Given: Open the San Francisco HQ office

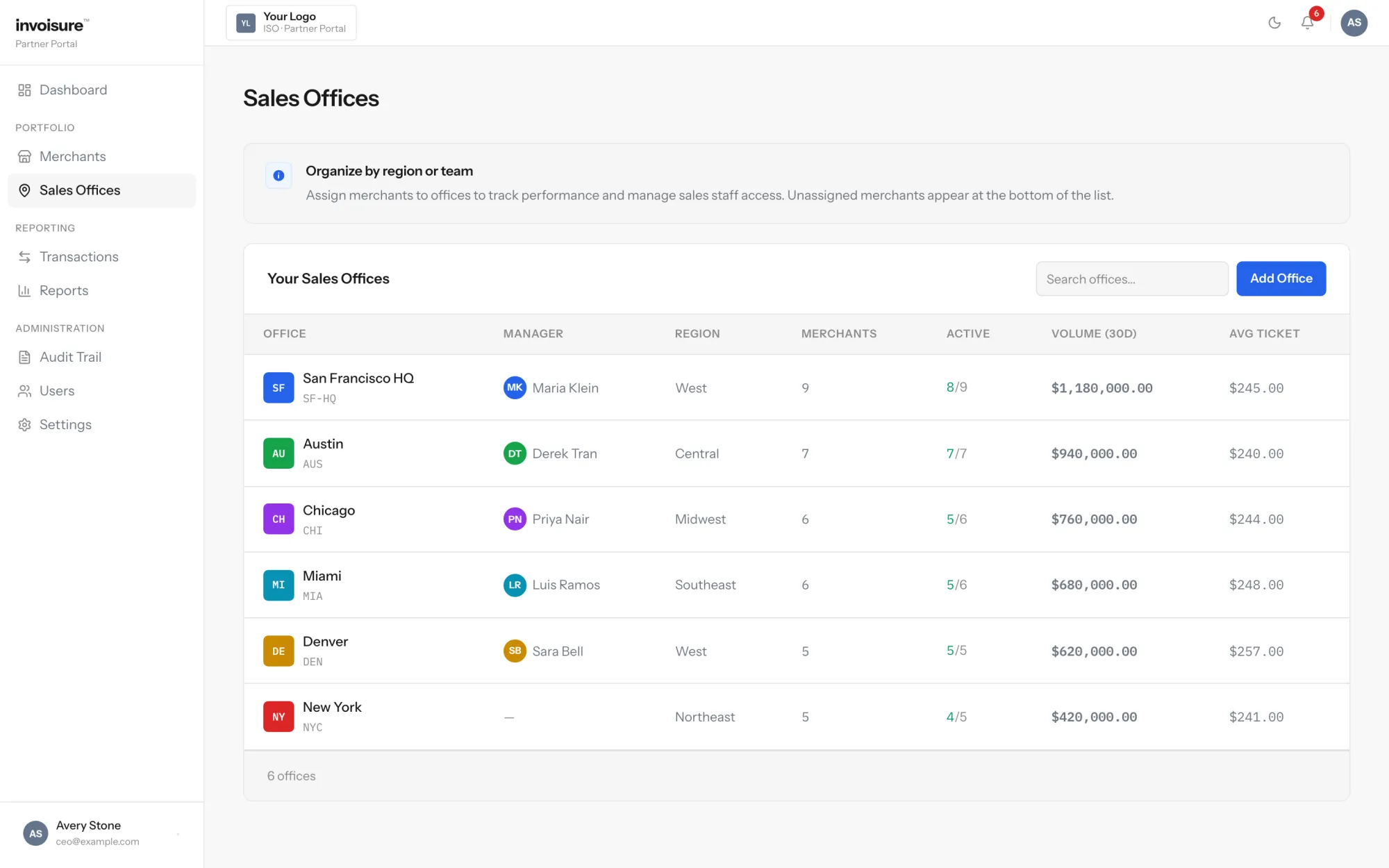Looking at the screenshot, I should [x=358, y=378].
